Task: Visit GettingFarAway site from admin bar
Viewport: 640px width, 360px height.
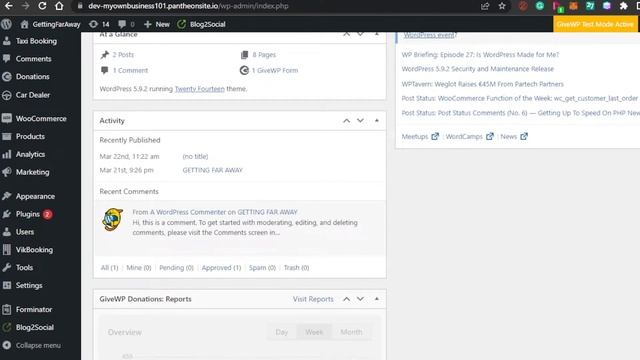Action: [51, 24]
